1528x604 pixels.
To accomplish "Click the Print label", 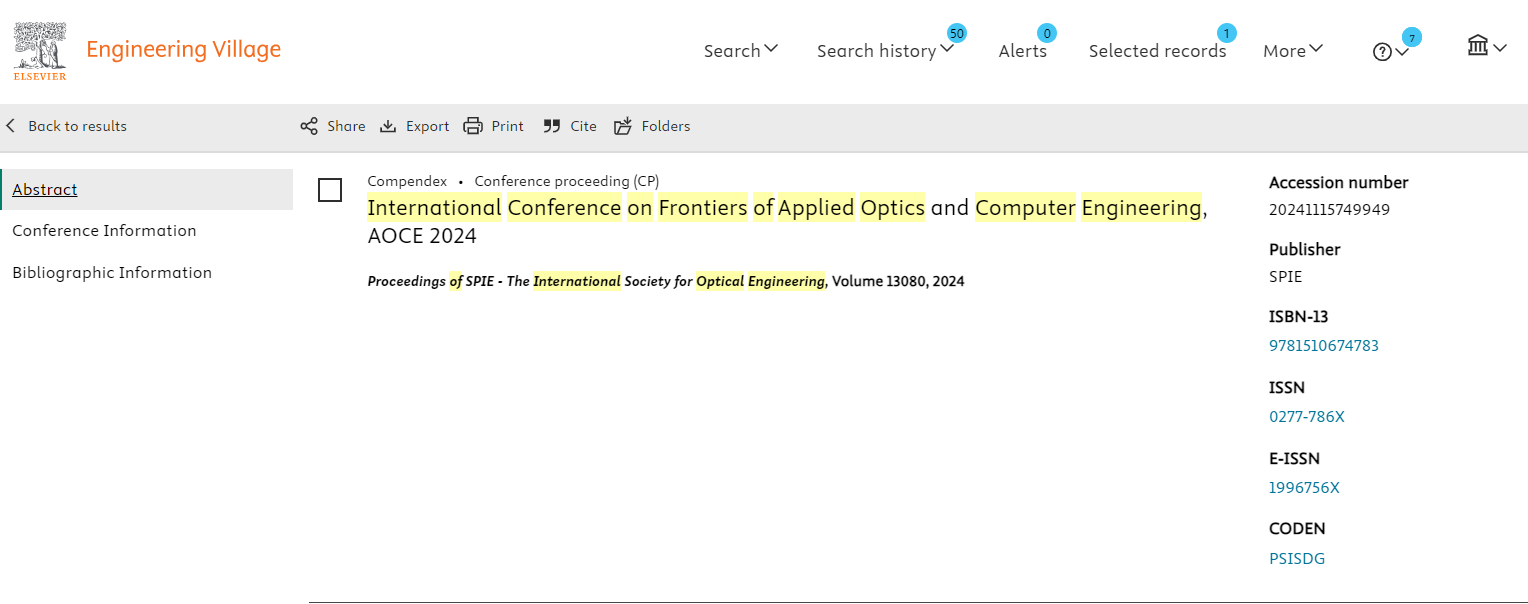I will [x=507, y=126].
